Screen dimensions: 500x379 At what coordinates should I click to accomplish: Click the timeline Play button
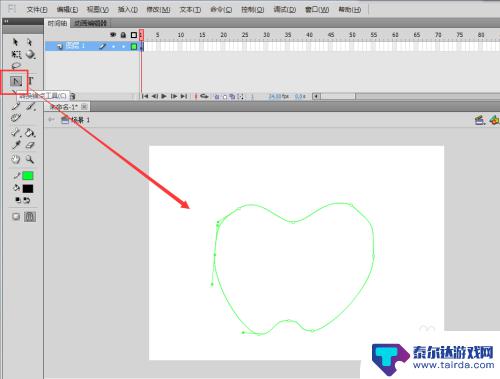click(164, 96)
